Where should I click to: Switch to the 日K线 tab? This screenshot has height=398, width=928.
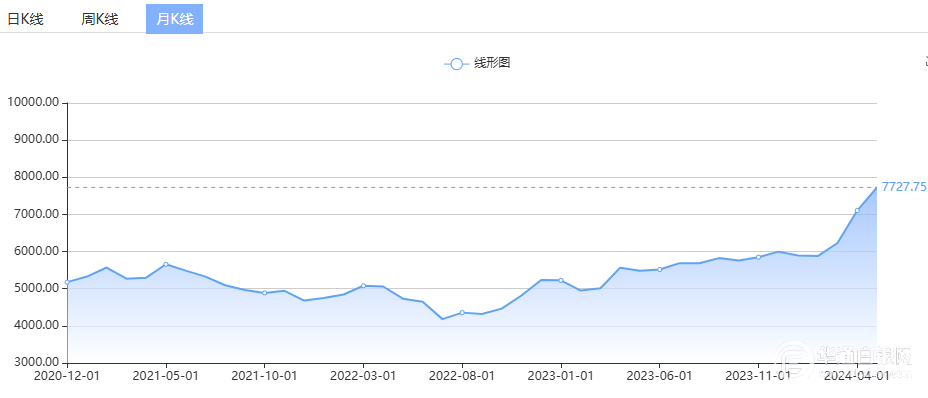tap(25, 19)
